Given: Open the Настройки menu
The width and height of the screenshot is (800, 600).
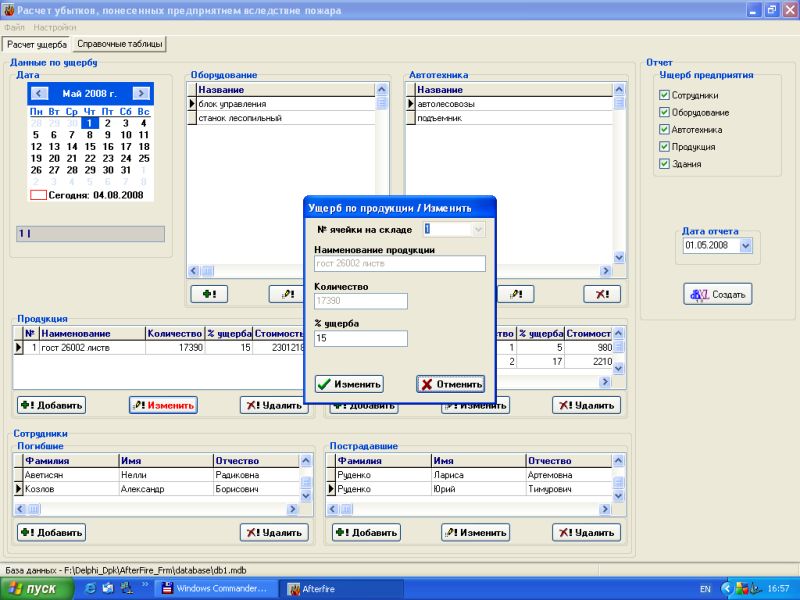Looking at the screenshot, I should tap(55, 27).
